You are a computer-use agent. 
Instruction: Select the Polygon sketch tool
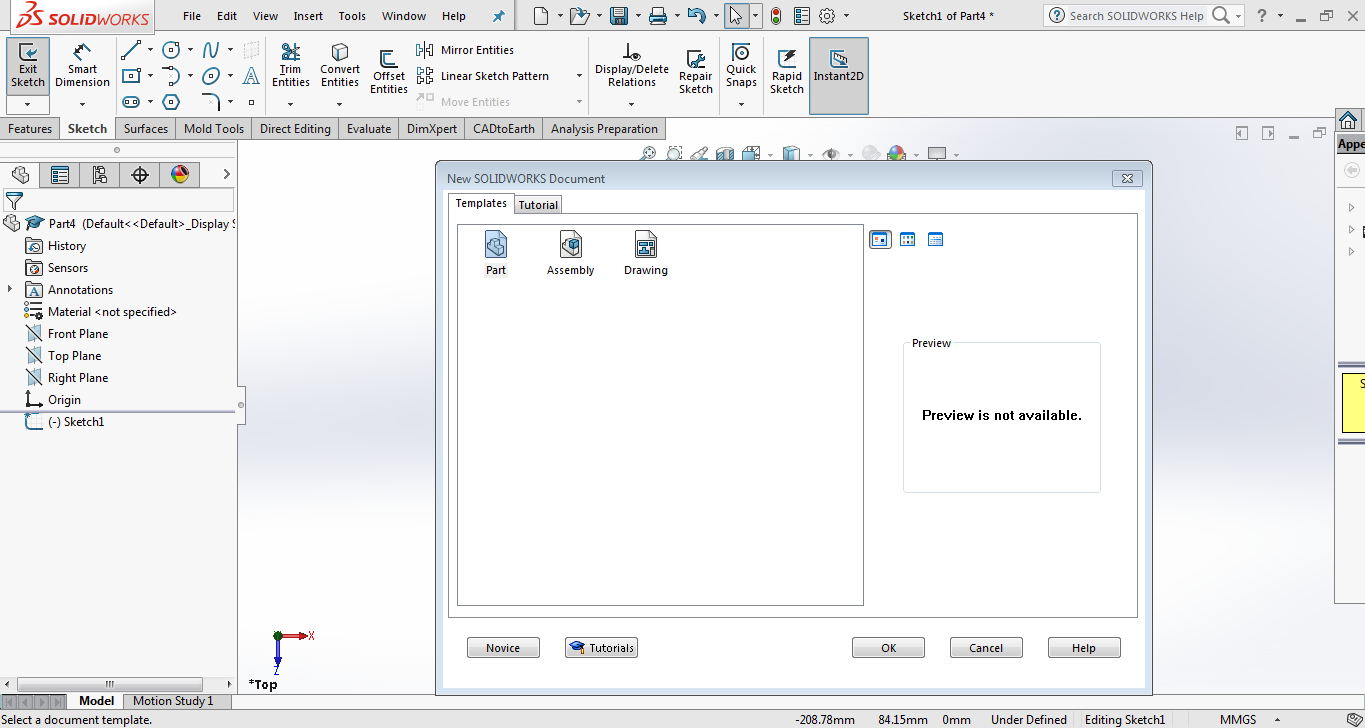tap(171, 102)
